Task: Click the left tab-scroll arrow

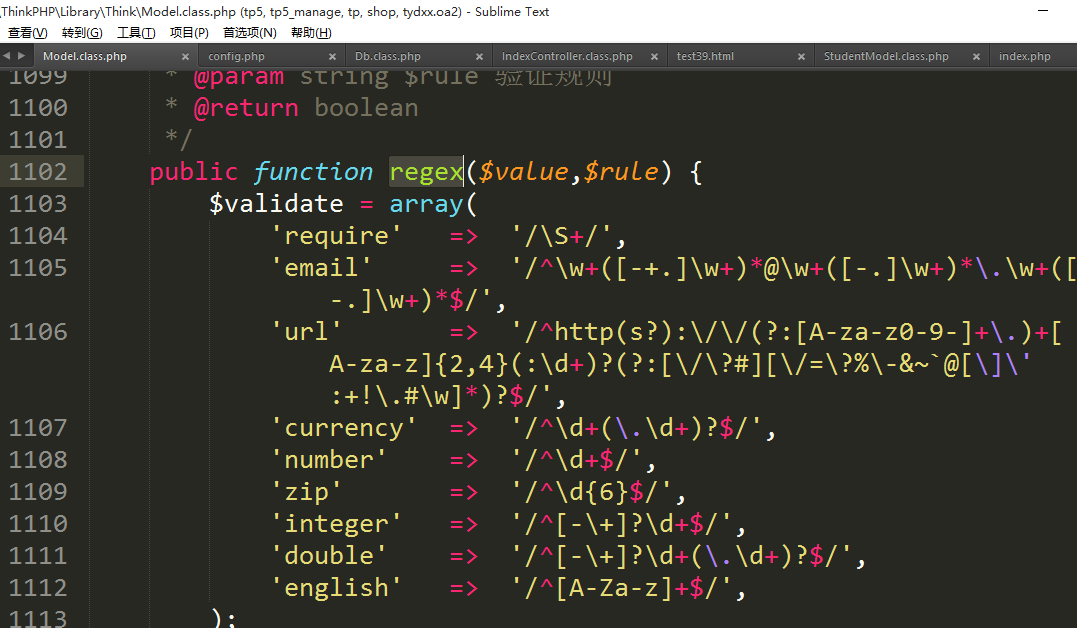Action: pos(7,56)
